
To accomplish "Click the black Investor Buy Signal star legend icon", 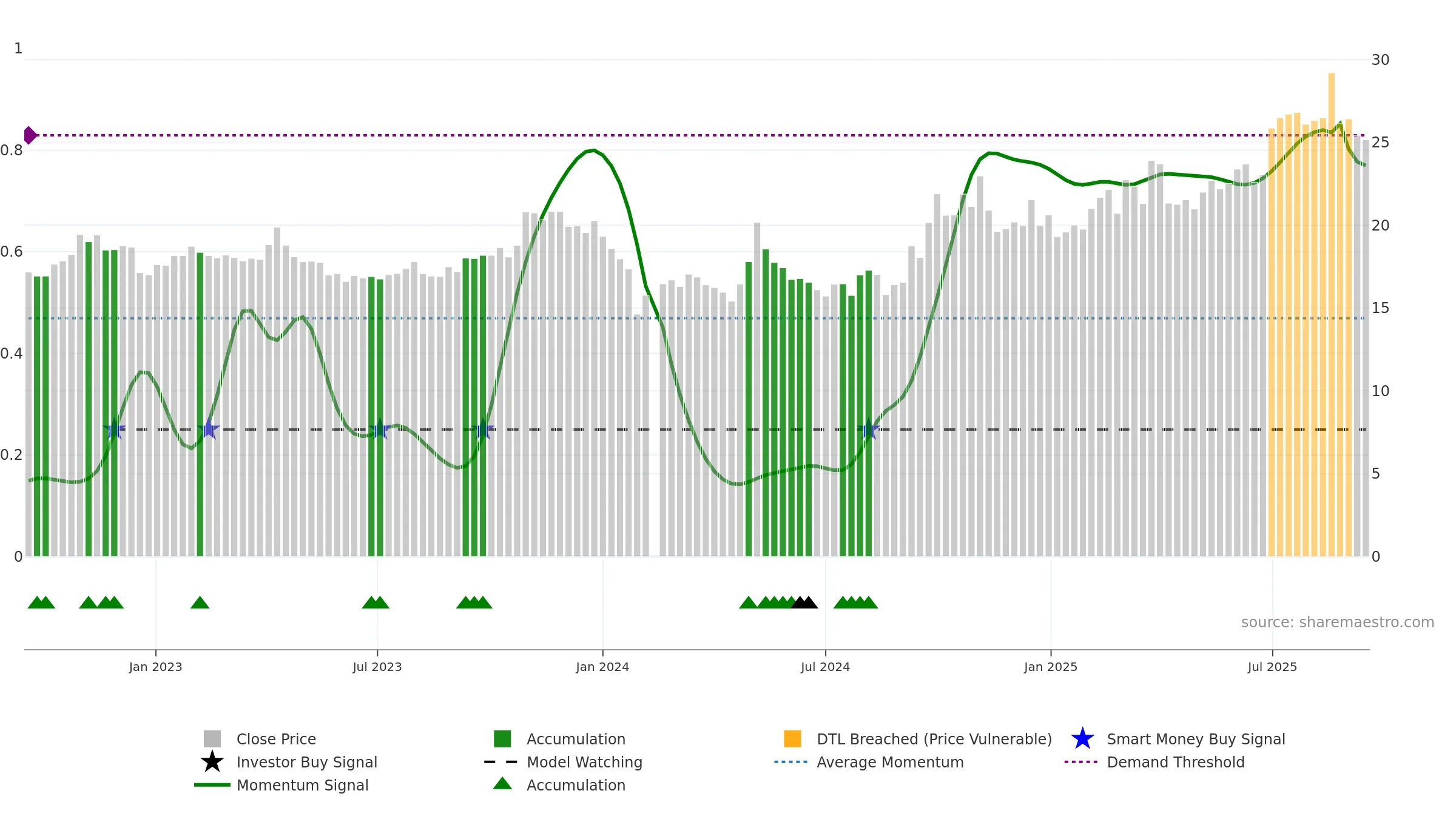I will (212, 762).
